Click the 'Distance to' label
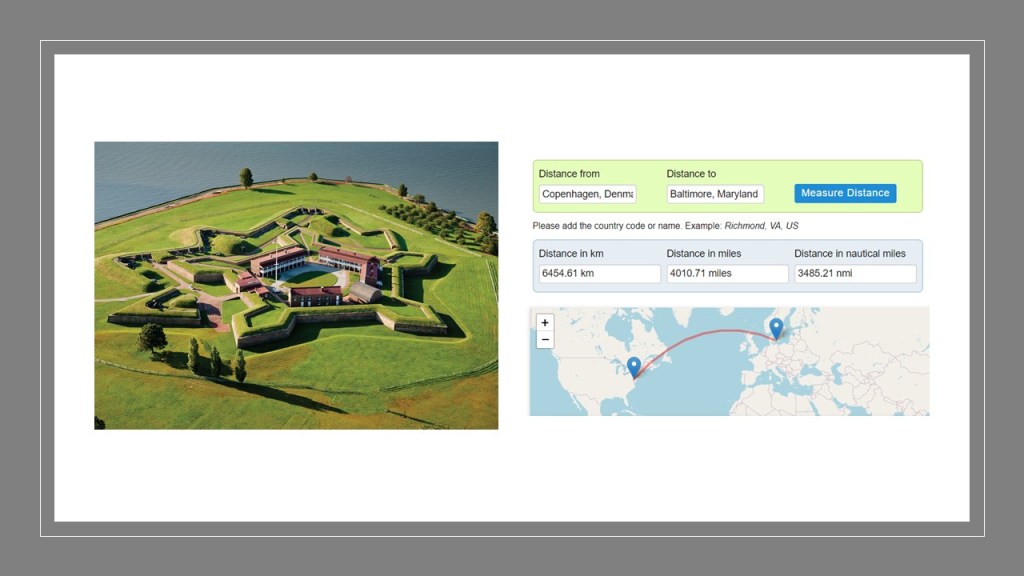Screen dimensions: 1024x576 coord(691,174)
